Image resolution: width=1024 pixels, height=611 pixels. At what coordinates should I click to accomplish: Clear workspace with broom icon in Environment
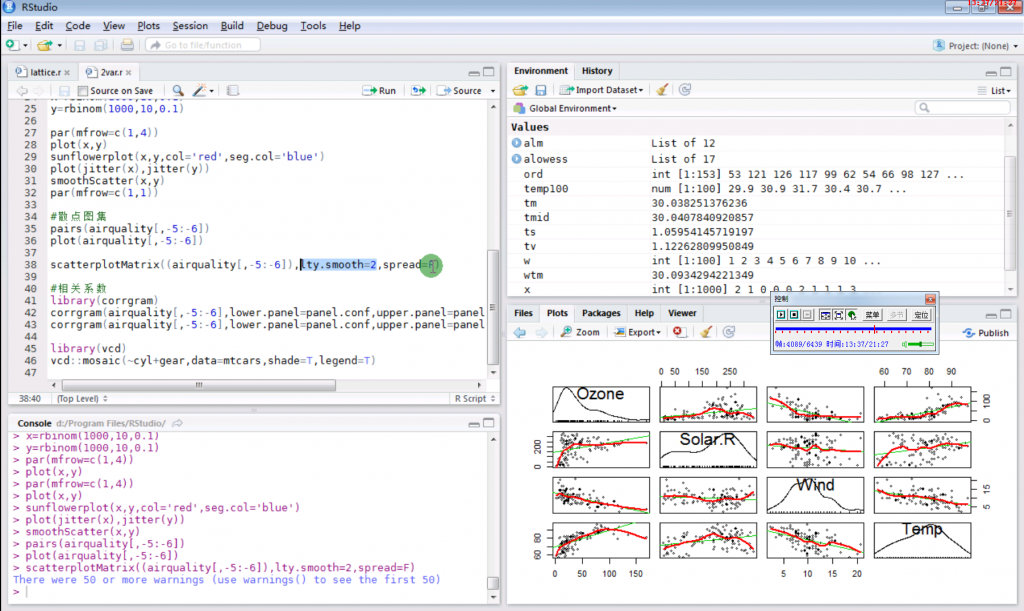point(662,90)
